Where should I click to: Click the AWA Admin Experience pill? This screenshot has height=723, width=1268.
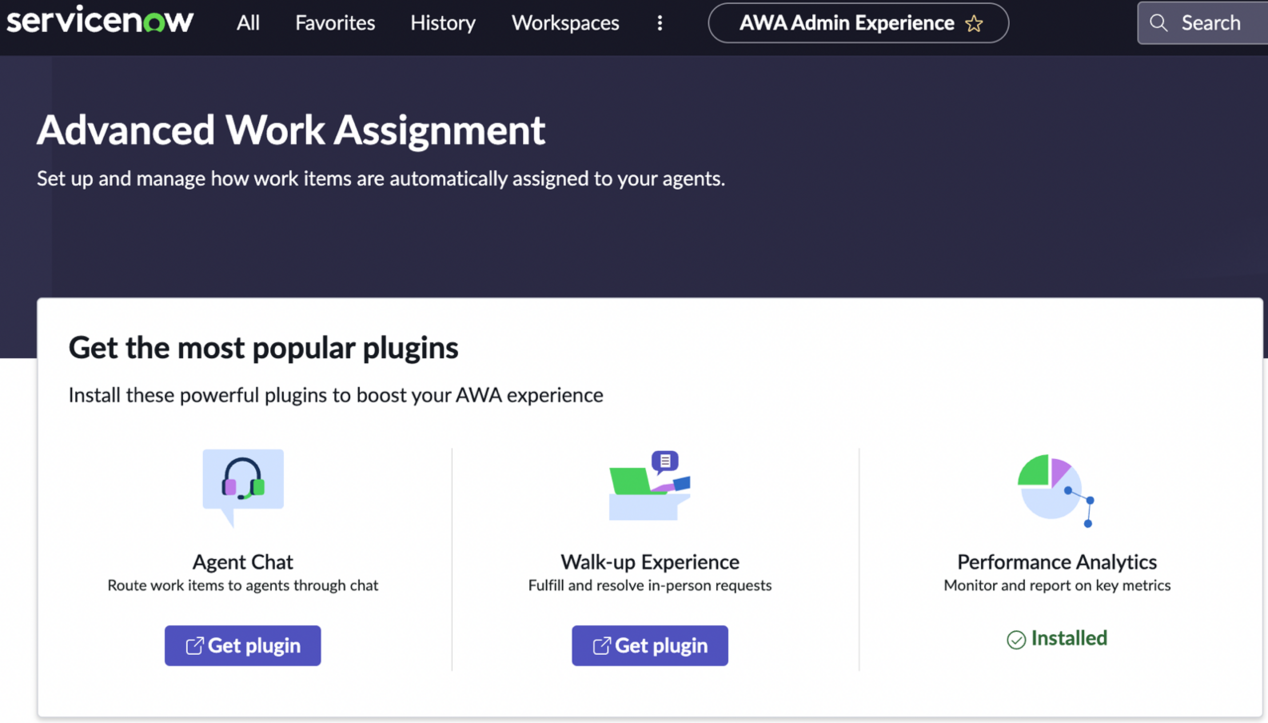point(858,23)
